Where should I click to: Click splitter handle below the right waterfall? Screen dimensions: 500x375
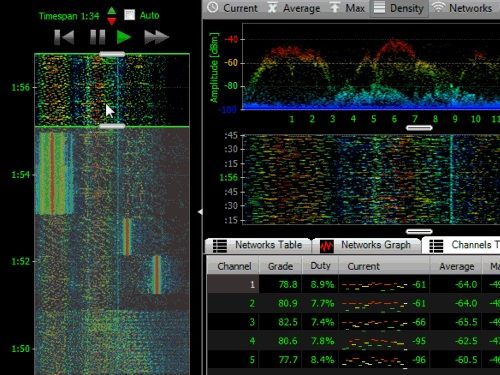(x=419, y=231)
